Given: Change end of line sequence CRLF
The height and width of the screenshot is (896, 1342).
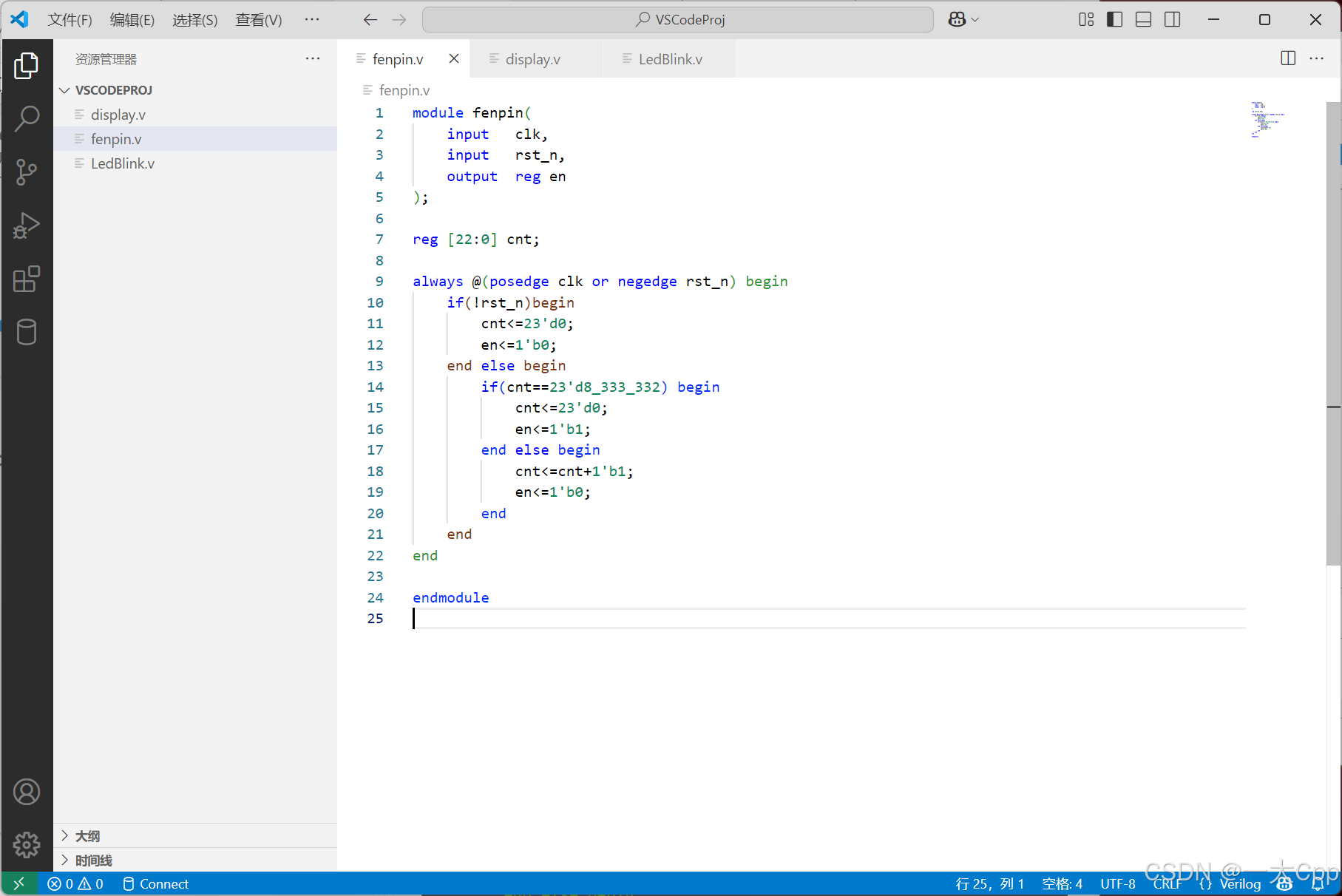Looking at the screenshot, I should pyautogui.click(x=1167, y=883).
